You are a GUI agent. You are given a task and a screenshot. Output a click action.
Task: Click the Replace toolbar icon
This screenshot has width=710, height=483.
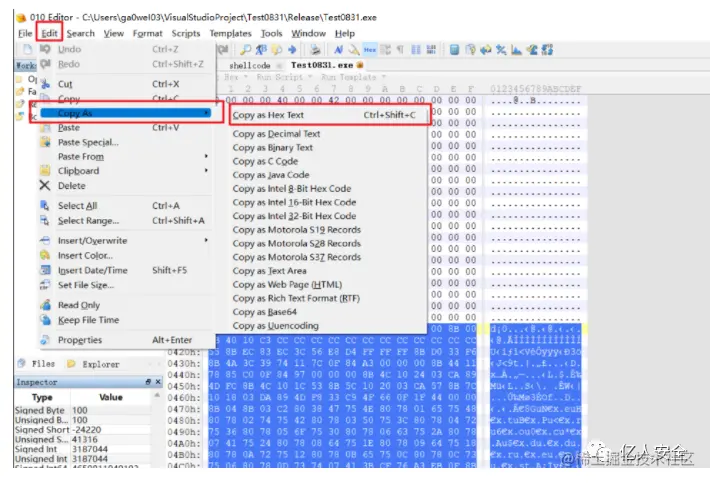pyautogui.click(x=261, y=50)
